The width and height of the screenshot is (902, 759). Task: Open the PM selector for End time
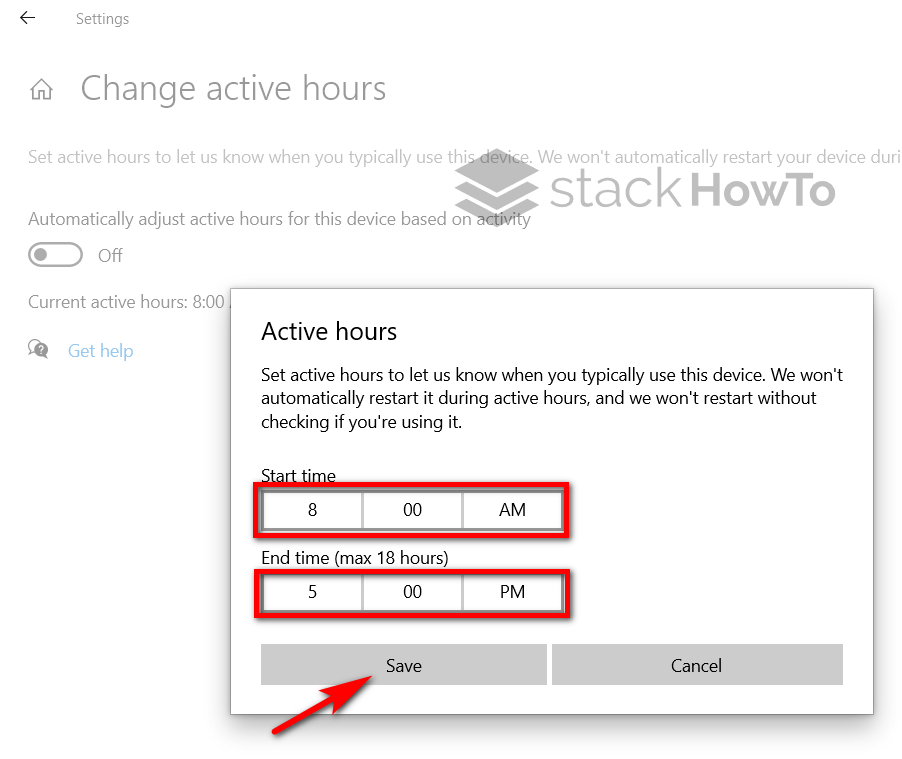[x=512, y=592]
